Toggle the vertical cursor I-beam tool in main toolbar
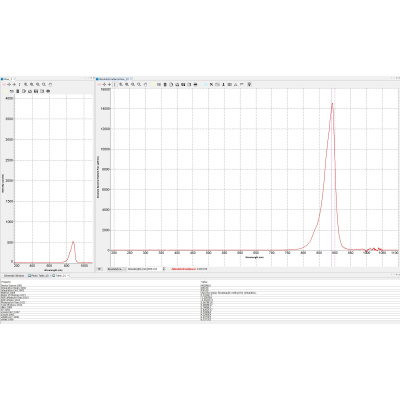The image size is (400, 400). 115,84
